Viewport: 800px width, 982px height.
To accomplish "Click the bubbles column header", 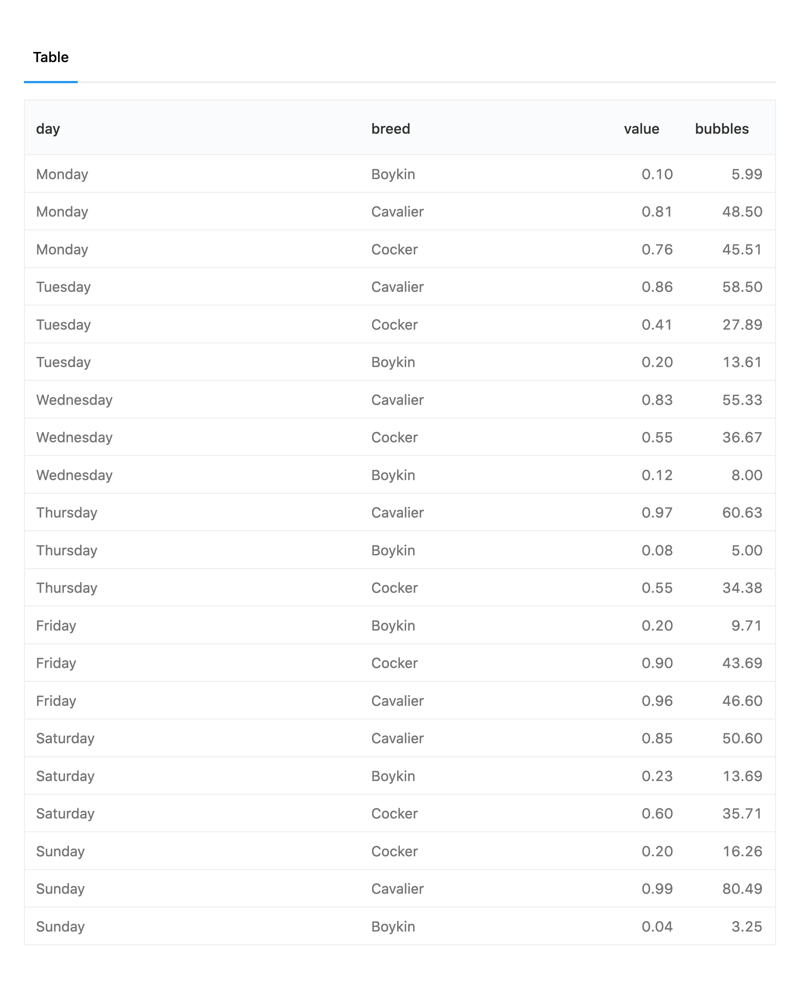I will click(721, 129).
